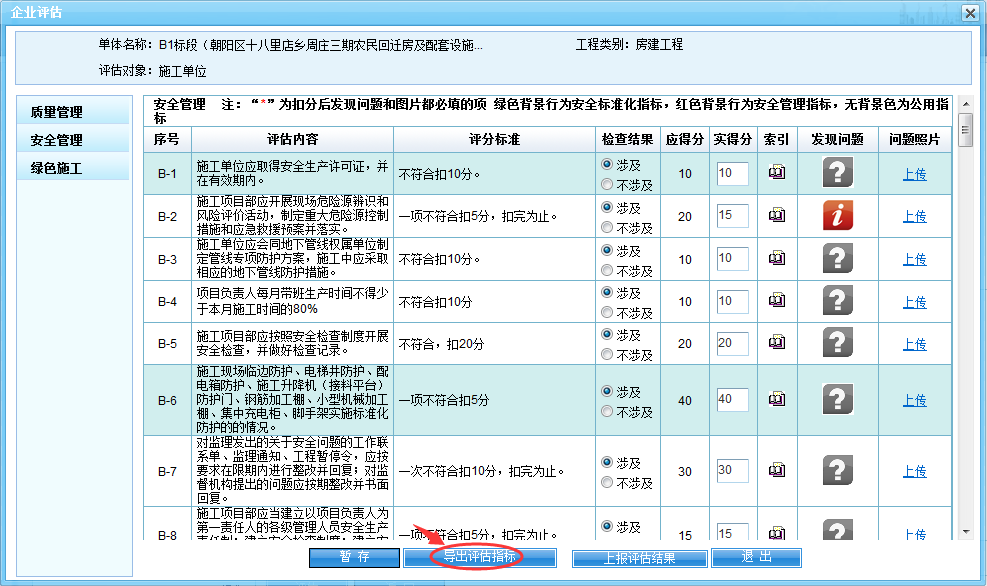Open the red info icon in row B-2
This screenshot has height=586, width=987.
coord(838,216)
